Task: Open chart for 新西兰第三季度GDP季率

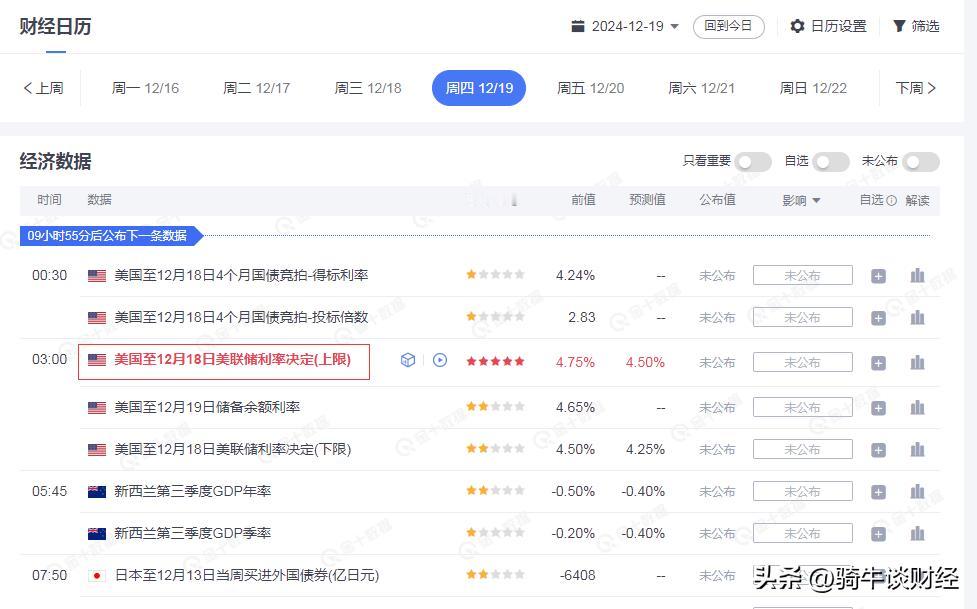Action: [x=917, y=533]
